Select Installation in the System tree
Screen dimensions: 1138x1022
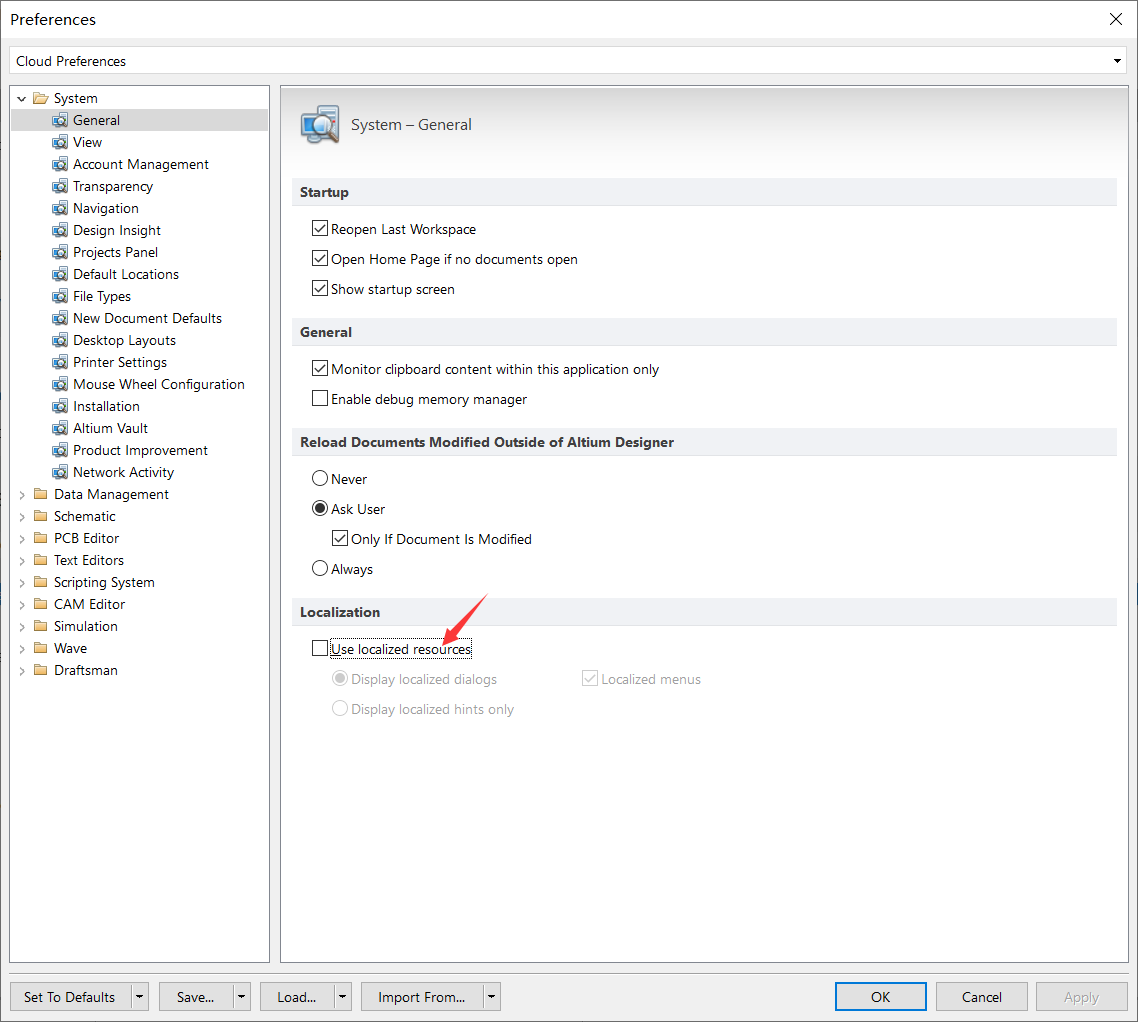point(106,406)
